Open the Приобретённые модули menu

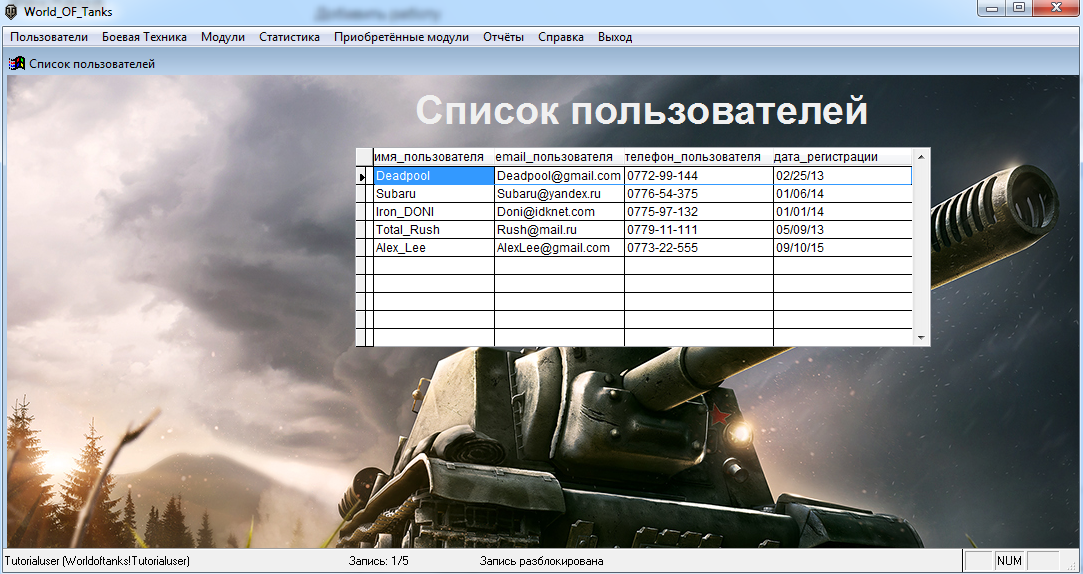tap(401, 37)
